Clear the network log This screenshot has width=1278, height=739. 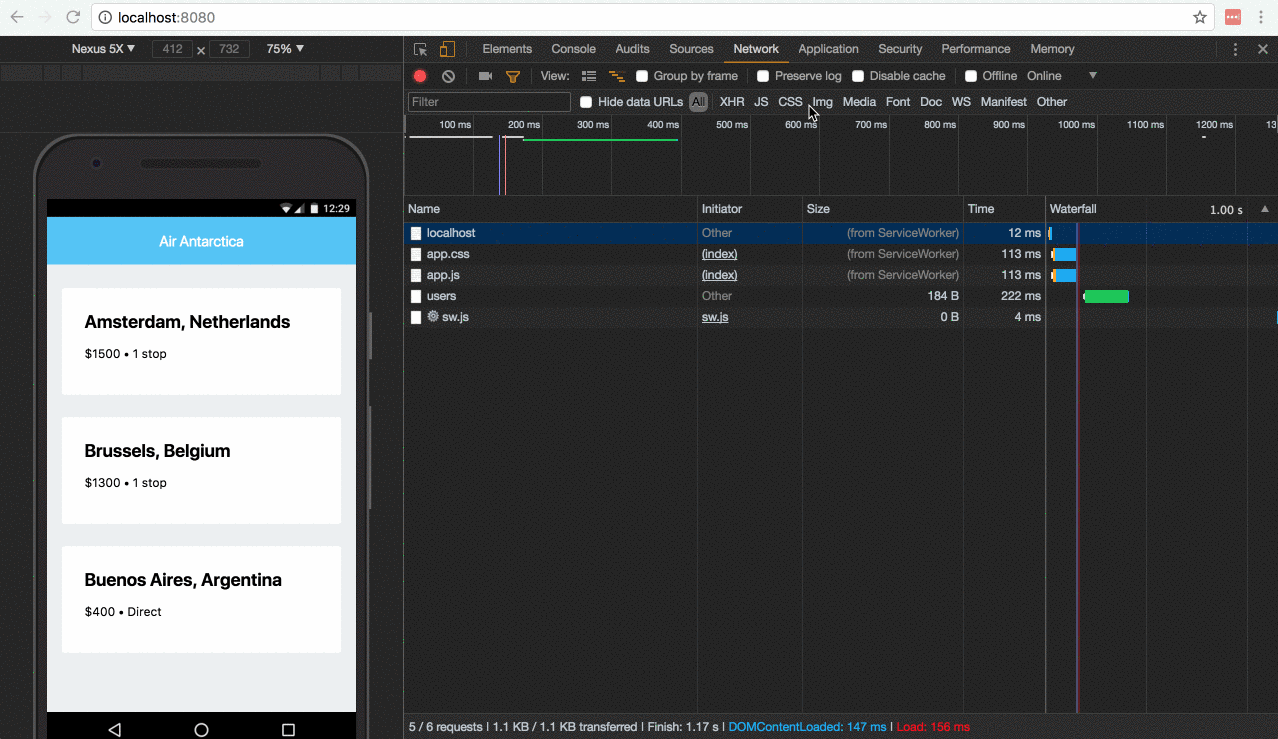448,76
